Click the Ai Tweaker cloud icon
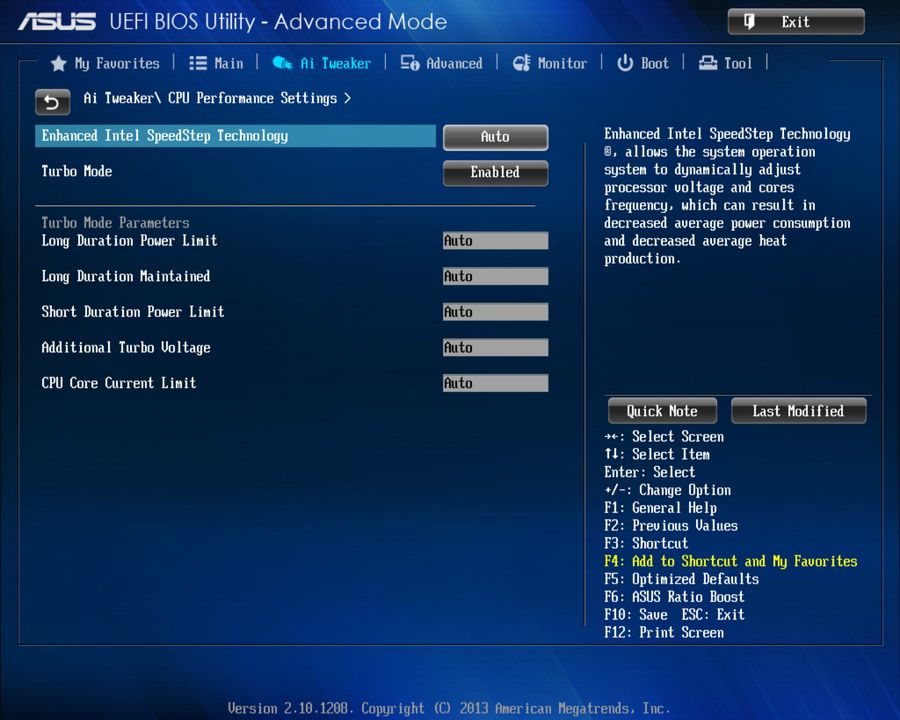900x720 pixels. point(283,62)
